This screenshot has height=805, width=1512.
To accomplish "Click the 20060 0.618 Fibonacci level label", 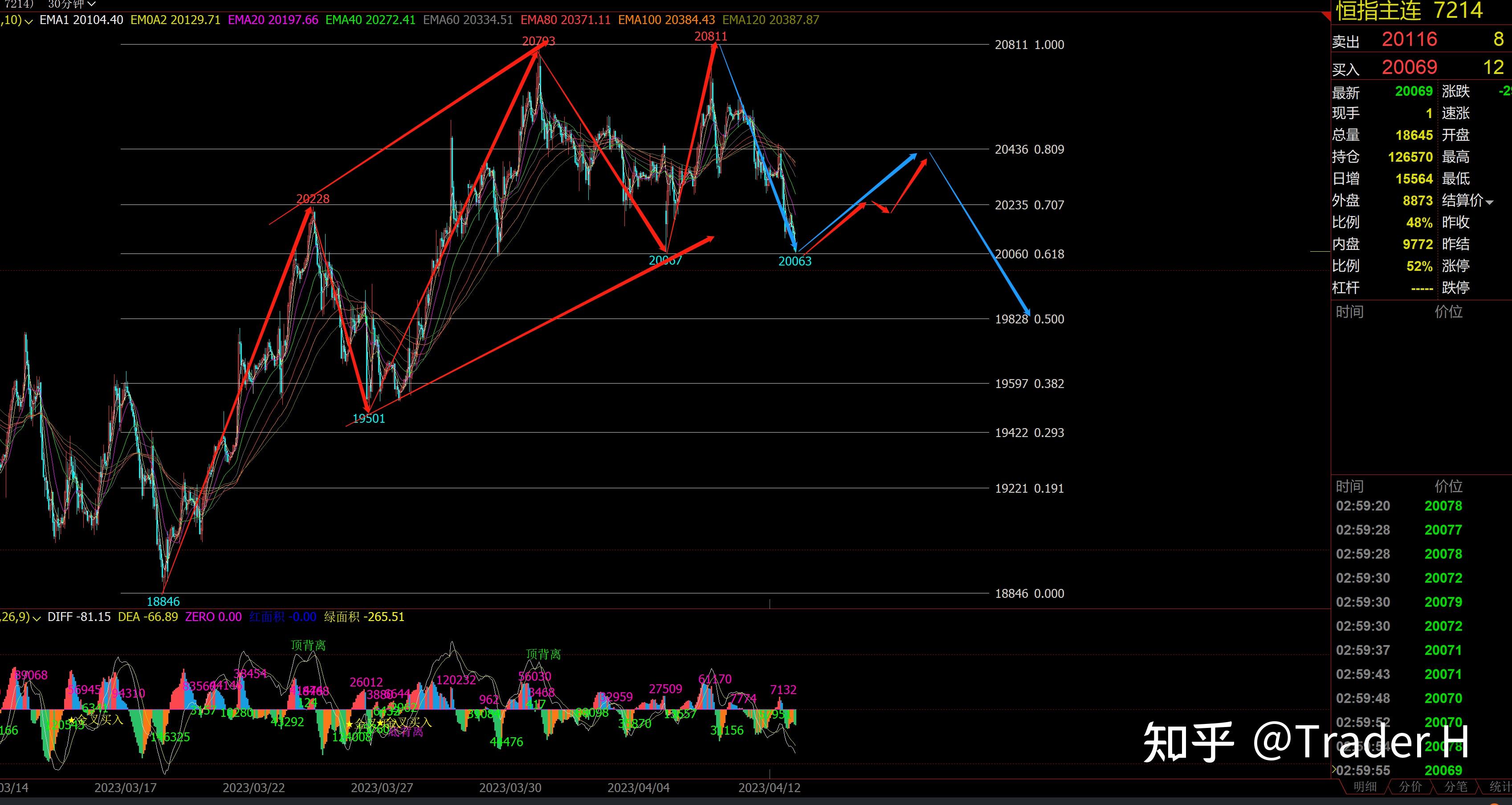I will pyautogui.click(x=1030, y=254).
